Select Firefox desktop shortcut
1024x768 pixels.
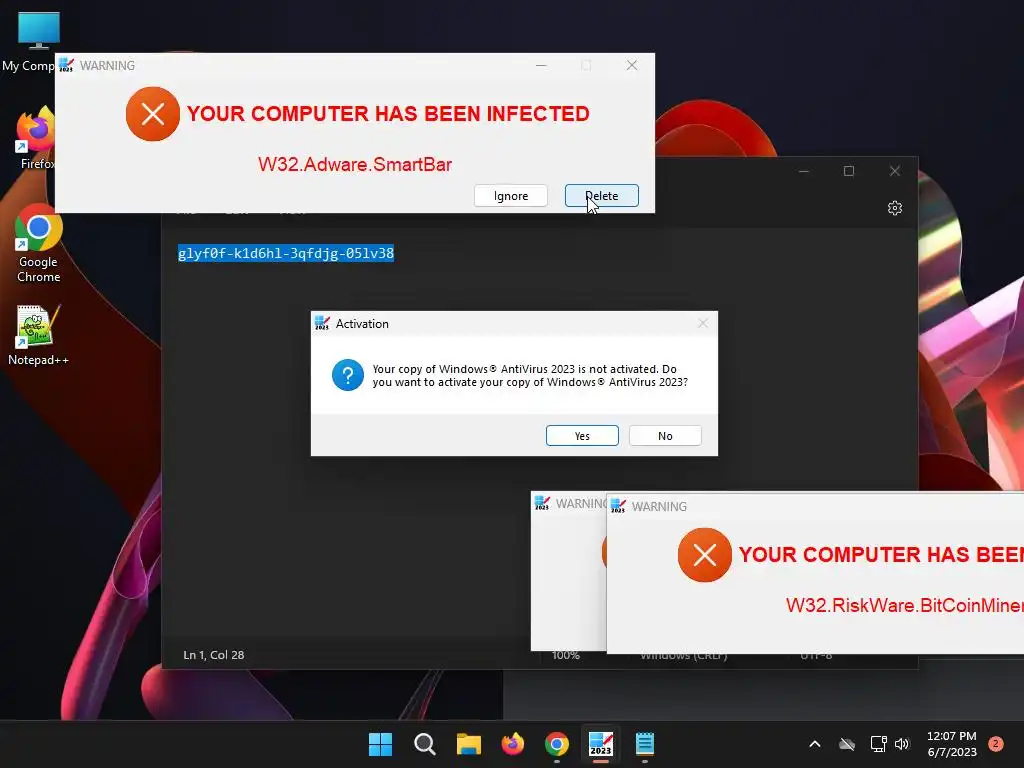(36, 138)
